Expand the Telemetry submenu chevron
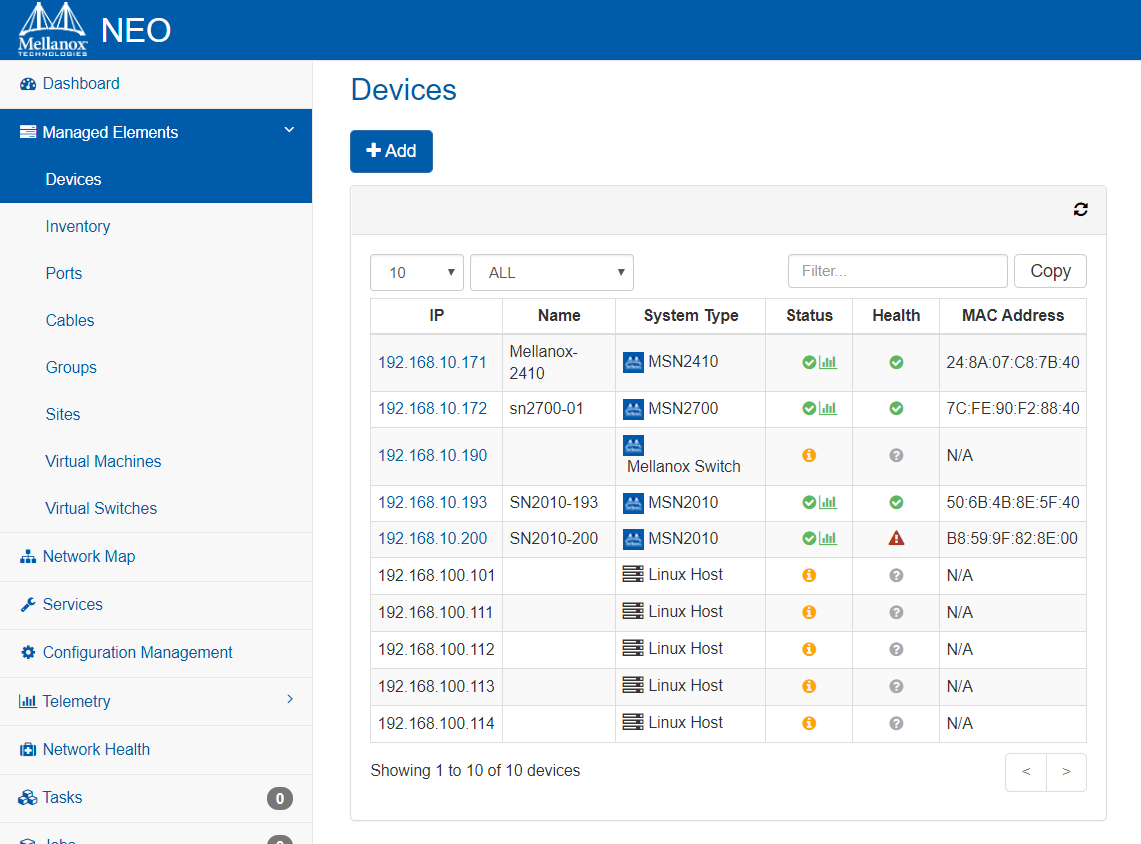The height and width of the screenshot is (844, 1141). 290,699
